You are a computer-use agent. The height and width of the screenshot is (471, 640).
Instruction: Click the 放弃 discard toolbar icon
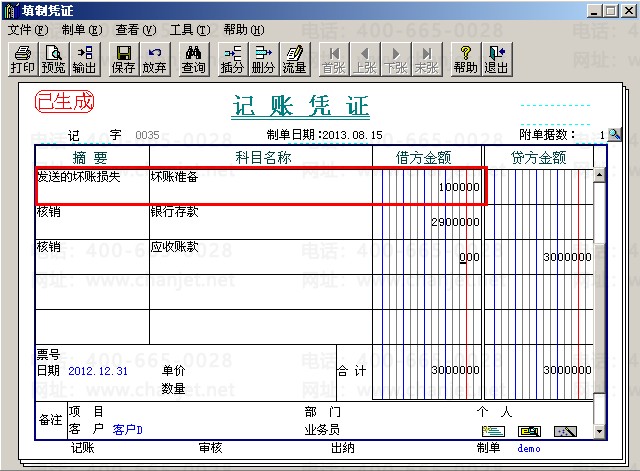point(154,60)
